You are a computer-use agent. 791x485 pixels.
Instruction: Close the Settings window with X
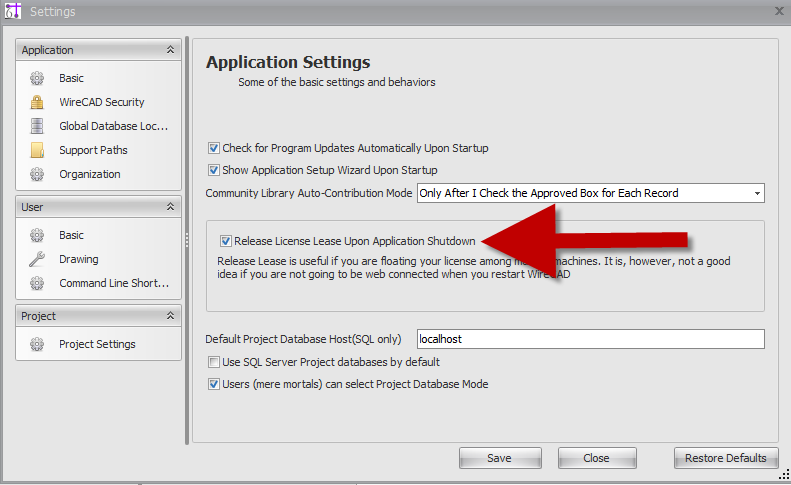(x=779, y=11)
